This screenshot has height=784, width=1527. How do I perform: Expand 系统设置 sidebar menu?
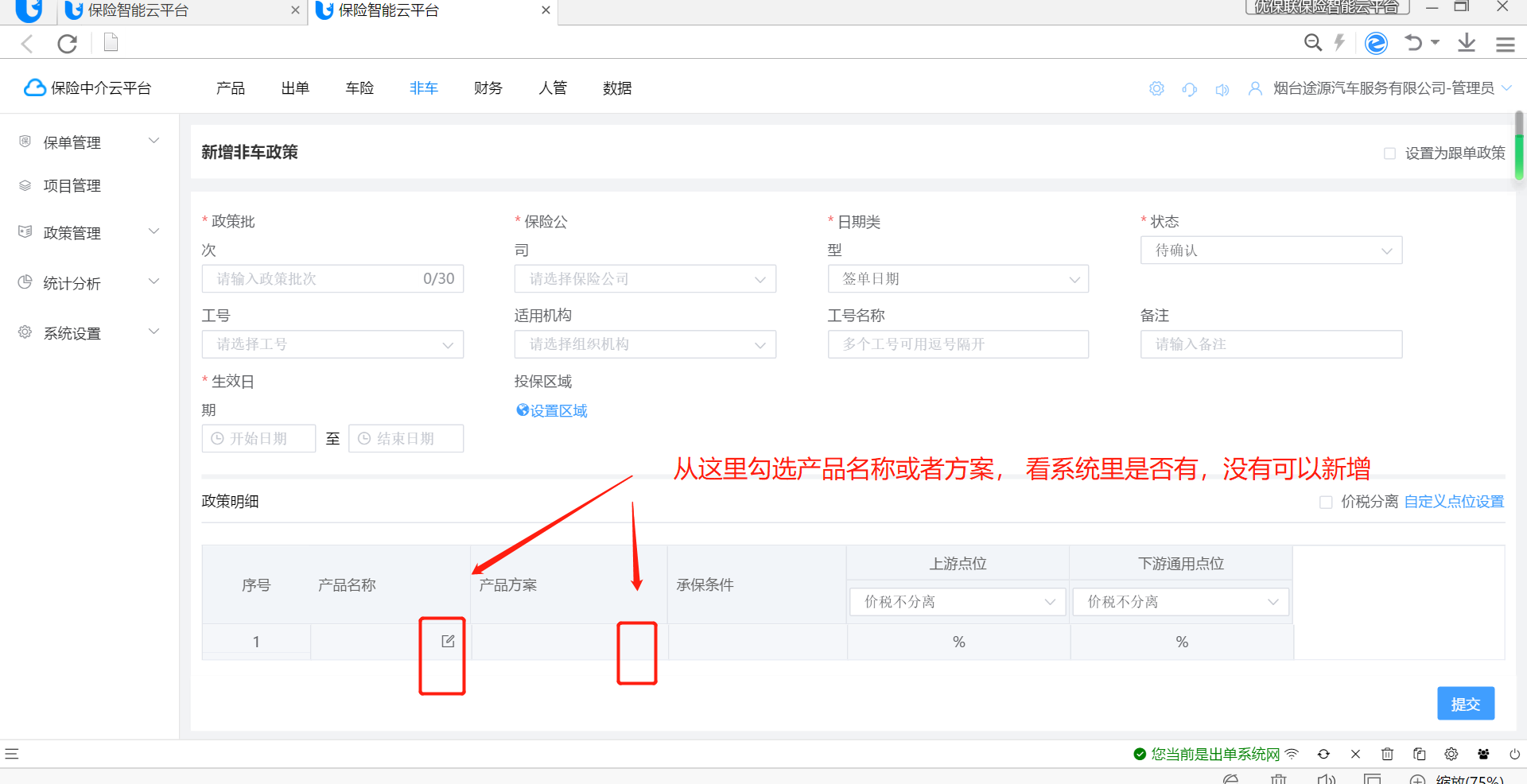tap(89, 333)
